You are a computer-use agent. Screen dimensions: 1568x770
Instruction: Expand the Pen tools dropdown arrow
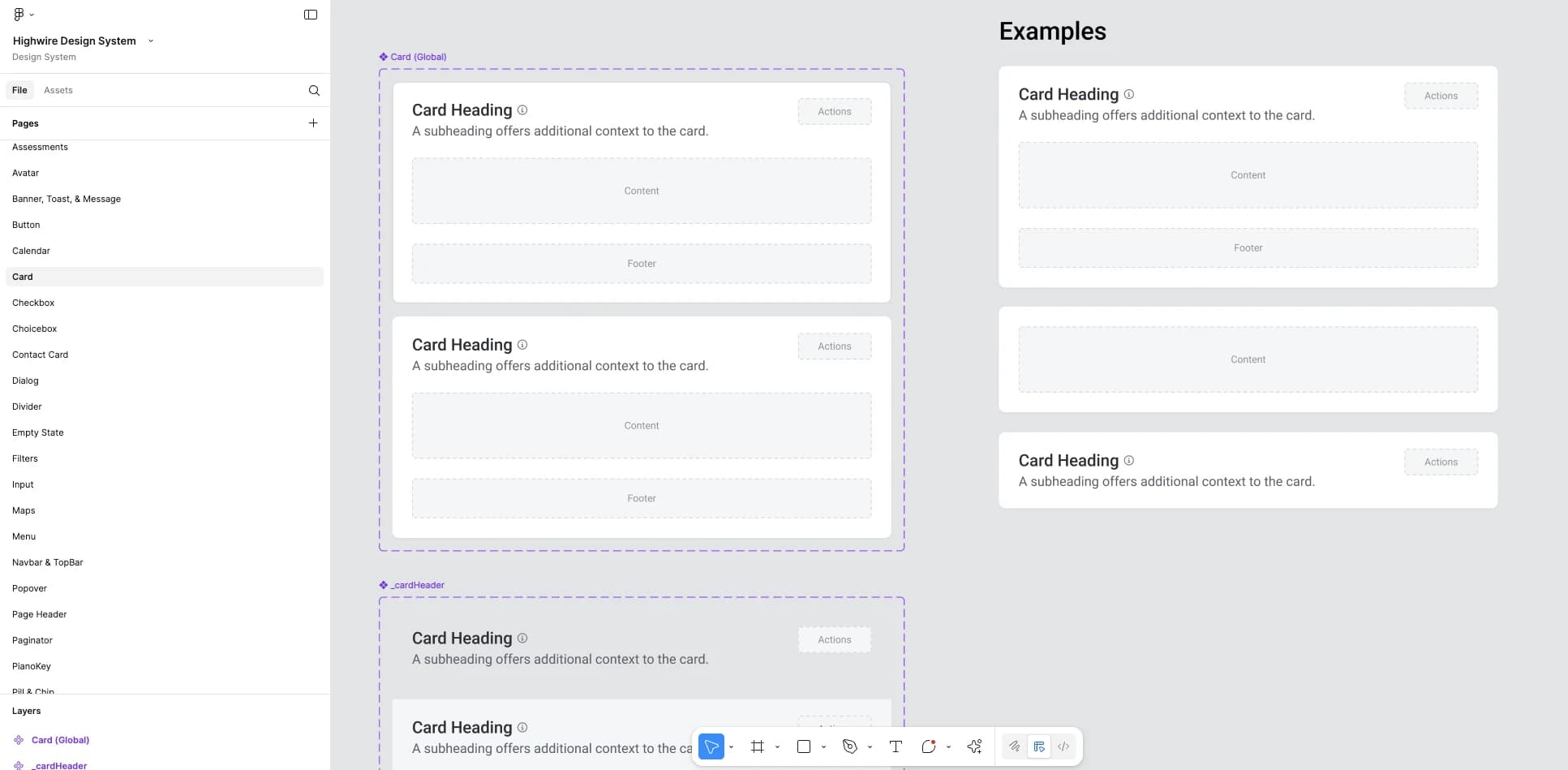pos(870,746)
